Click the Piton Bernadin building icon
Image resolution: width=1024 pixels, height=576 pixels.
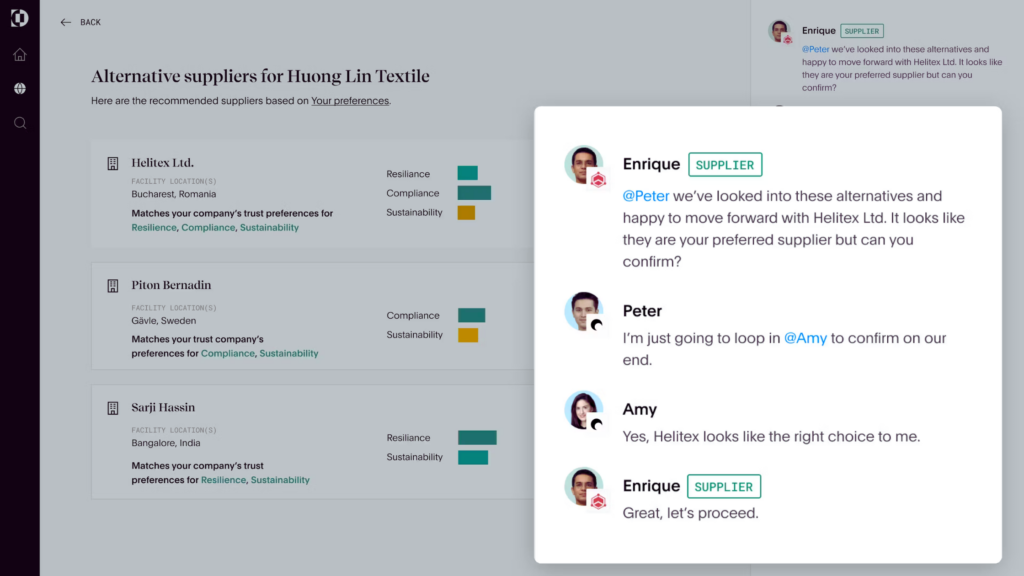[x=113, y=285]
